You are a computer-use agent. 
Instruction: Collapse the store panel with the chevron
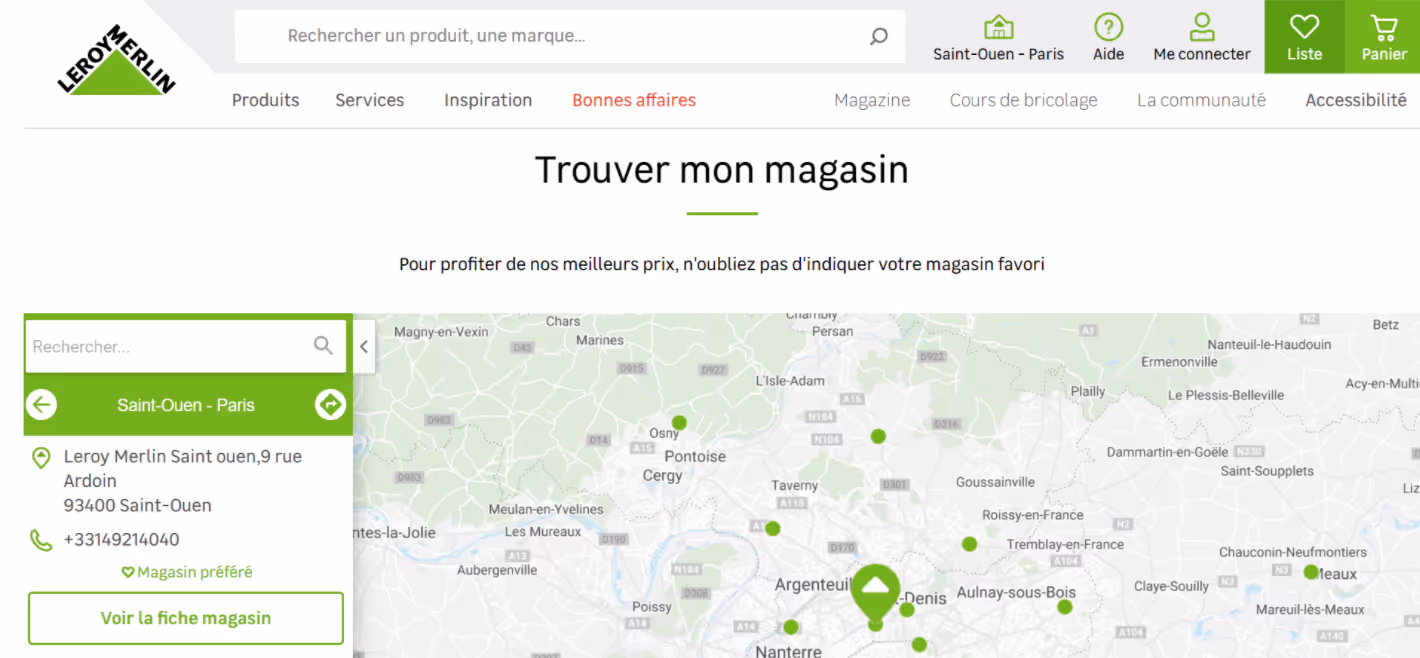coord(363,346)
